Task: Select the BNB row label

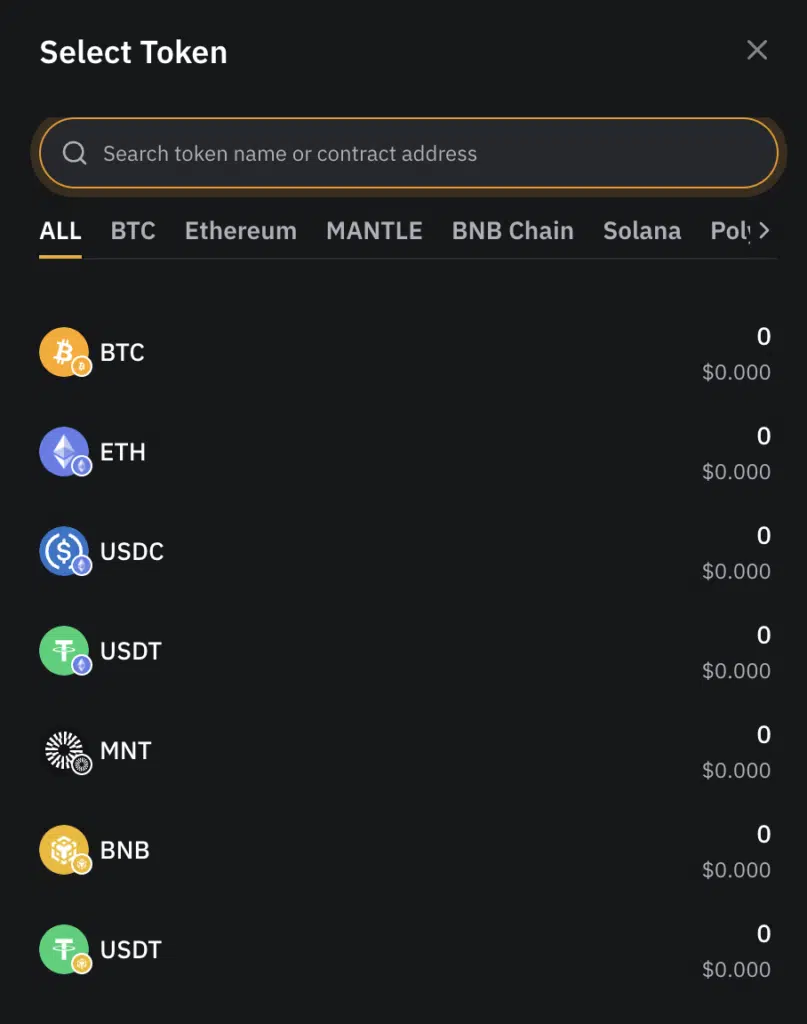Action: point(125,850)
